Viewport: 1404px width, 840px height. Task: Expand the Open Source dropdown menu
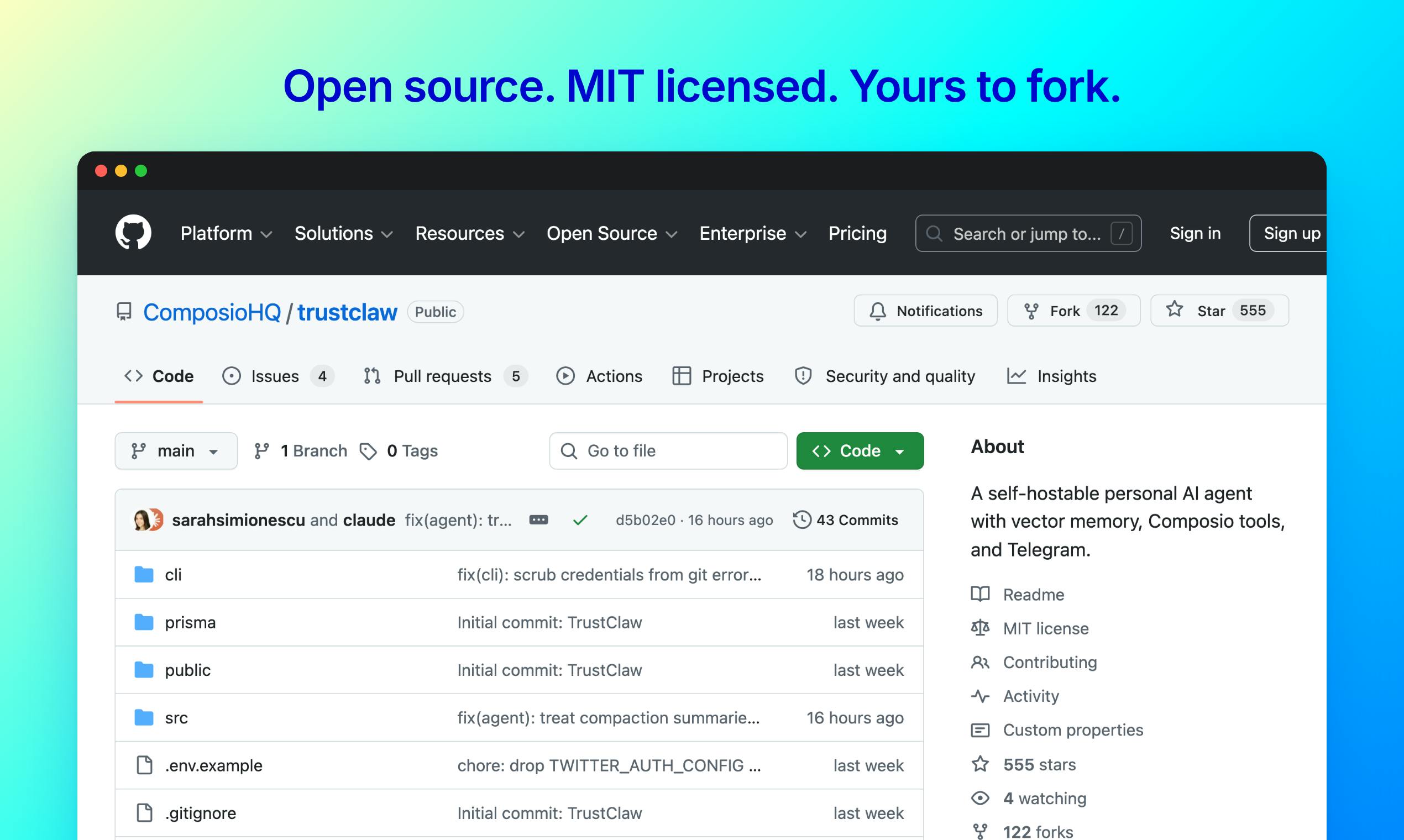pos(612,233)
